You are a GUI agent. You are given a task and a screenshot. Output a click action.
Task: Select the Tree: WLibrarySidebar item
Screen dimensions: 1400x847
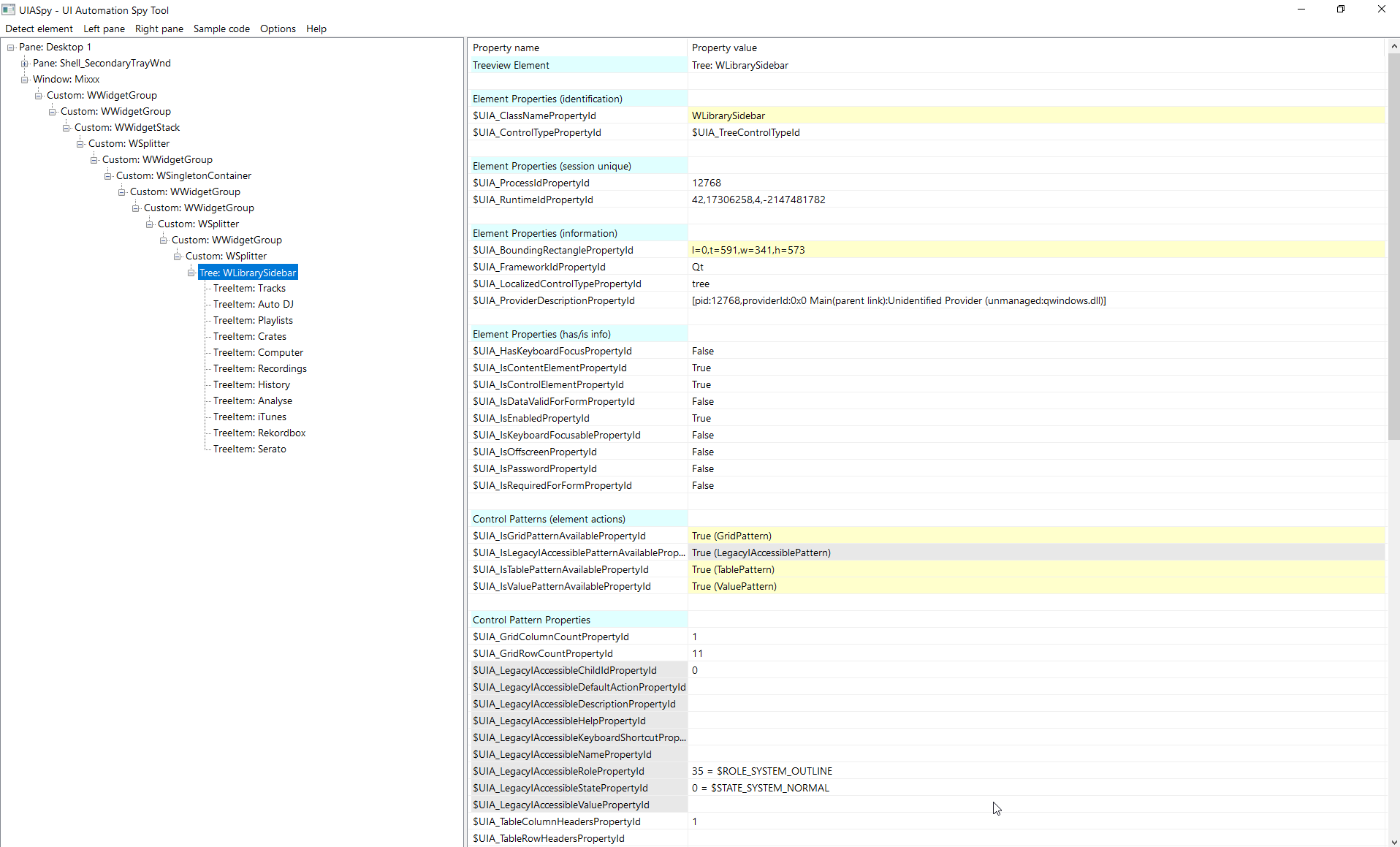[x=248, y=273]
